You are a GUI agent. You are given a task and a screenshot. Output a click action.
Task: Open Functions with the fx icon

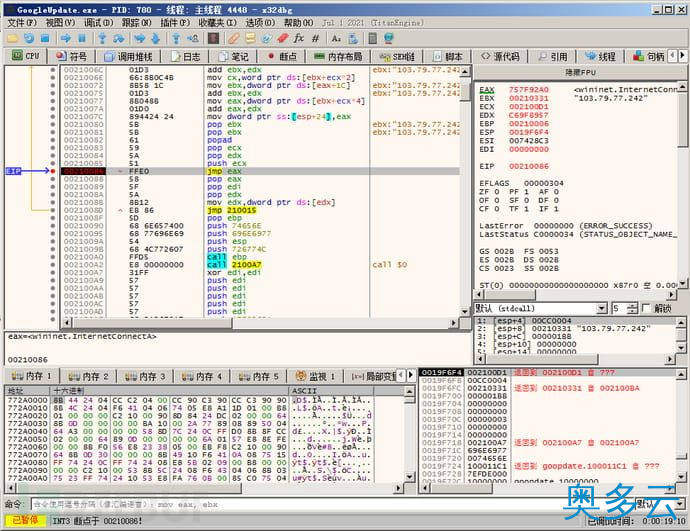click(x=299, y=38)
